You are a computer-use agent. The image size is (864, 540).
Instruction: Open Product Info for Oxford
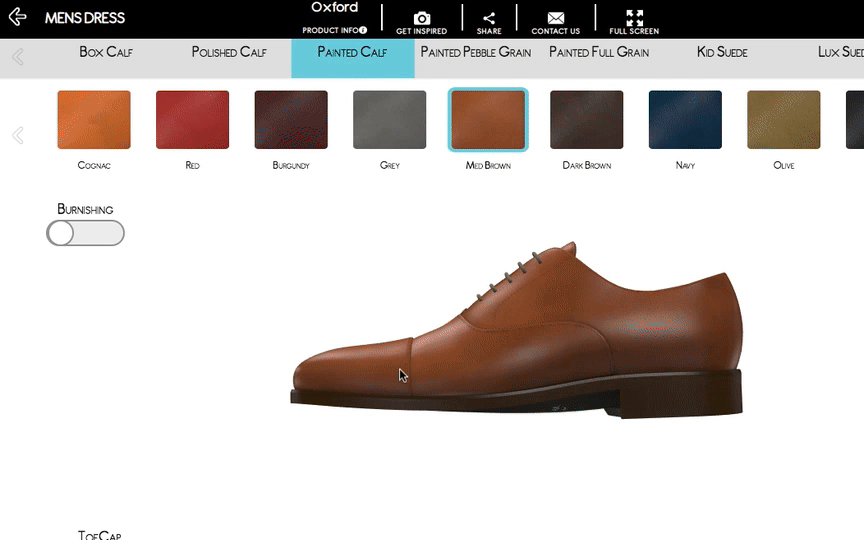[335, 30]
